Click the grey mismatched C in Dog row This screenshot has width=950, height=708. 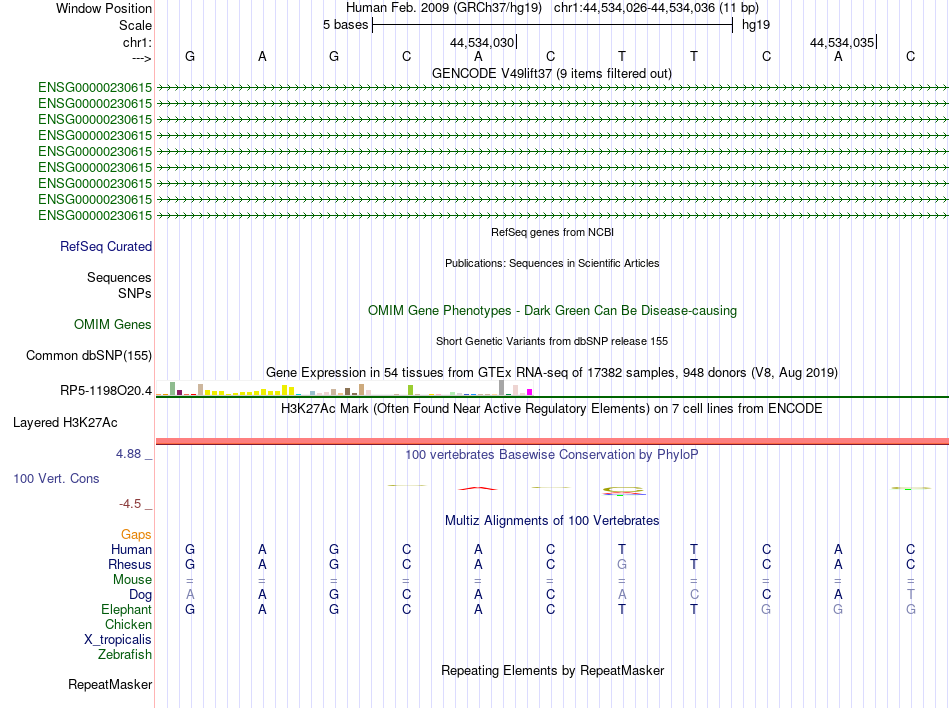(x=694, y=595)
